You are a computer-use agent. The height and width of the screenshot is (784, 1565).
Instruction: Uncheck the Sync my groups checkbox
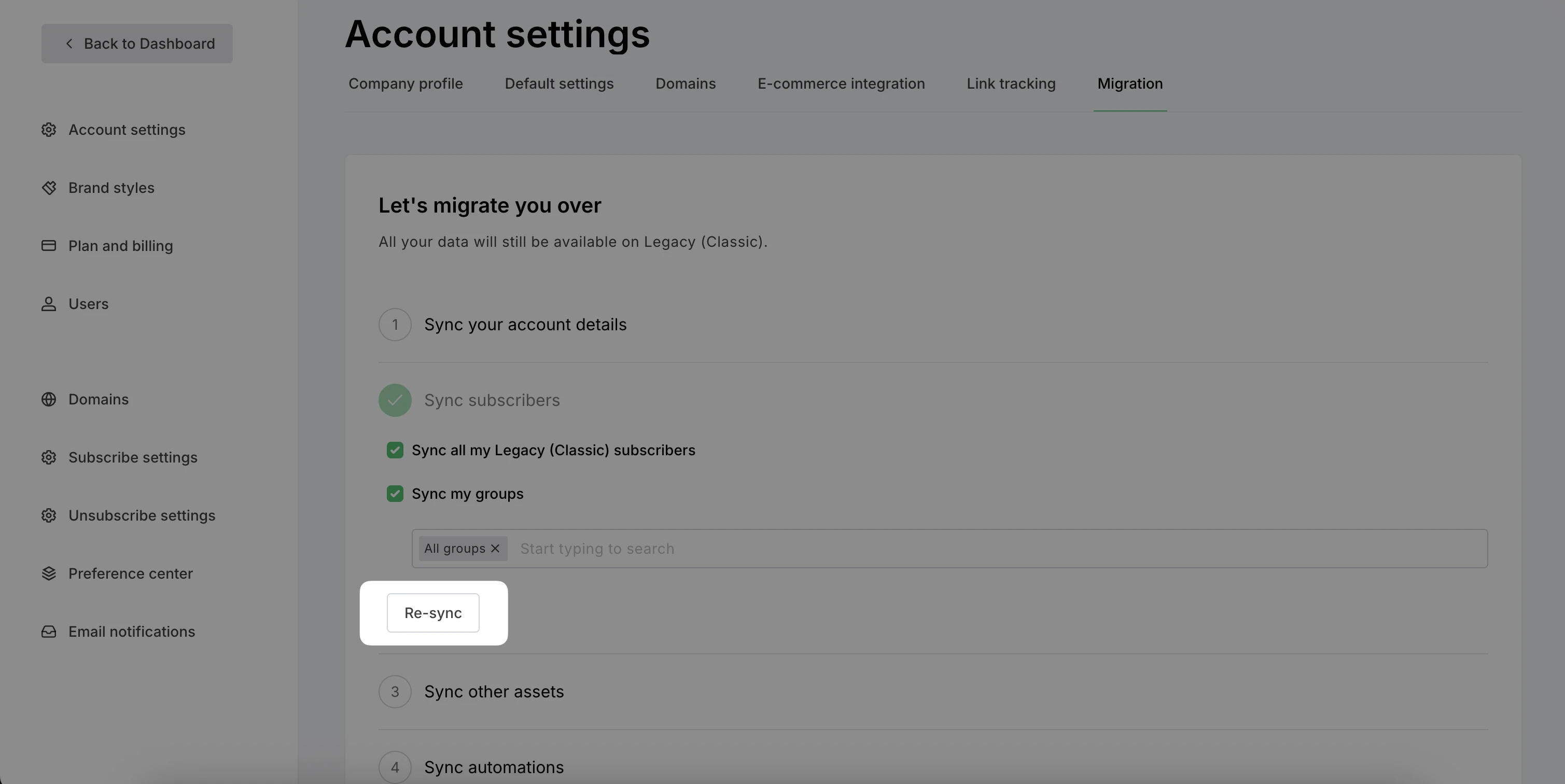(x=395, y=494)
